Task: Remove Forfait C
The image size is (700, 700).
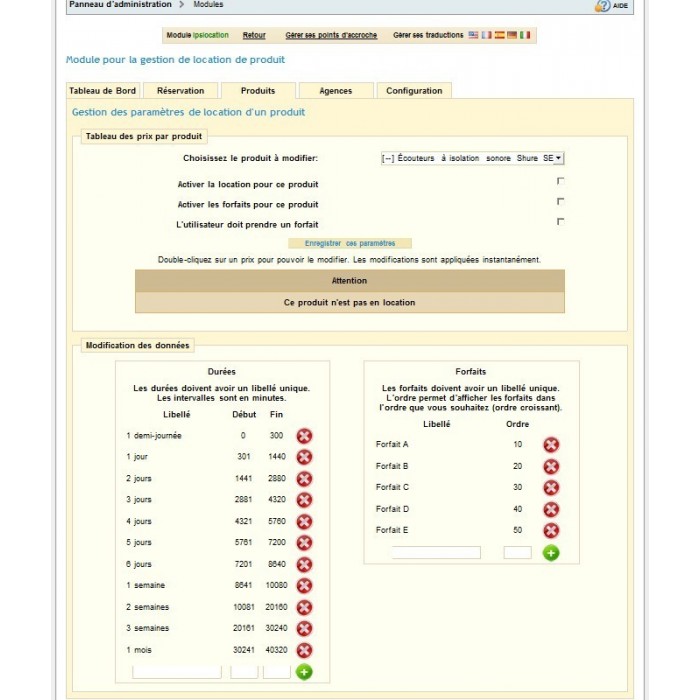Action: click(551, 488)
